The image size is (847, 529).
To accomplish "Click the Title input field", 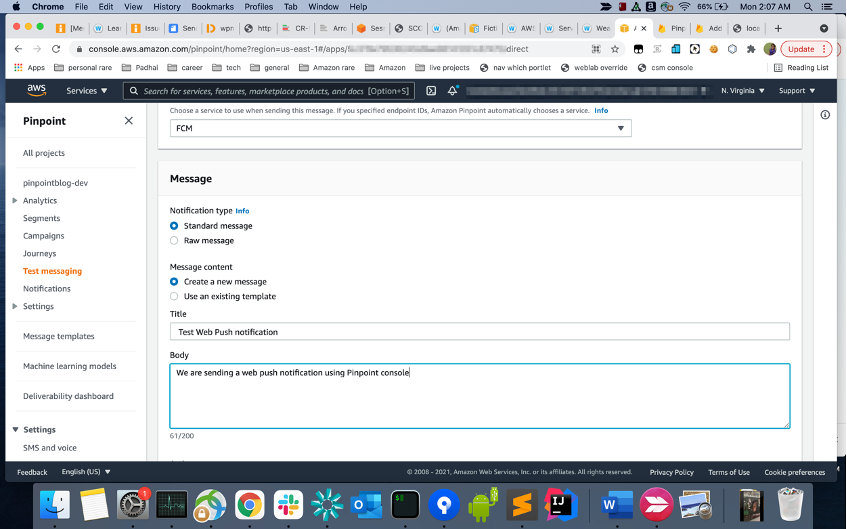I will pos(480,332).
